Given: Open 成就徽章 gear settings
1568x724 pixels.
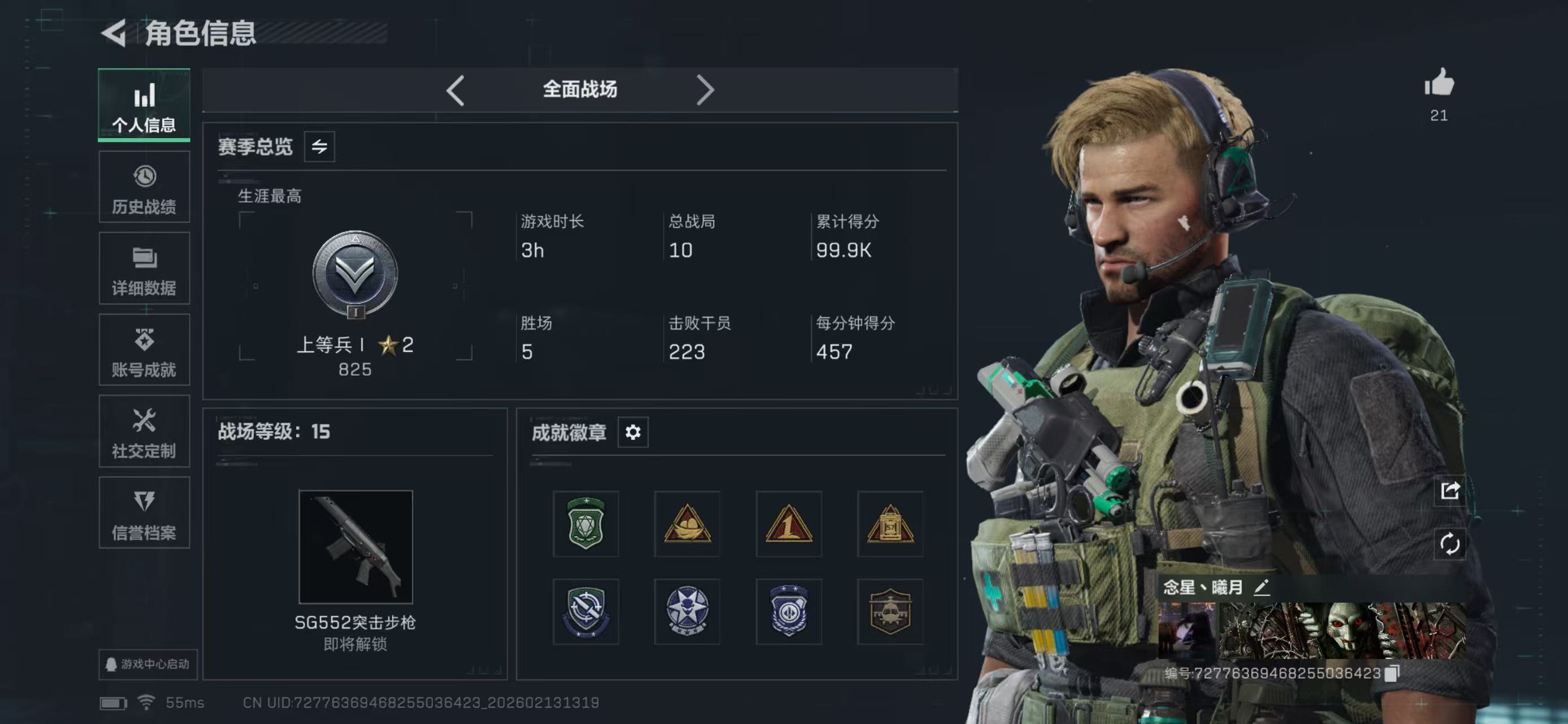Looking at the screenshot, I should [633, 432].
